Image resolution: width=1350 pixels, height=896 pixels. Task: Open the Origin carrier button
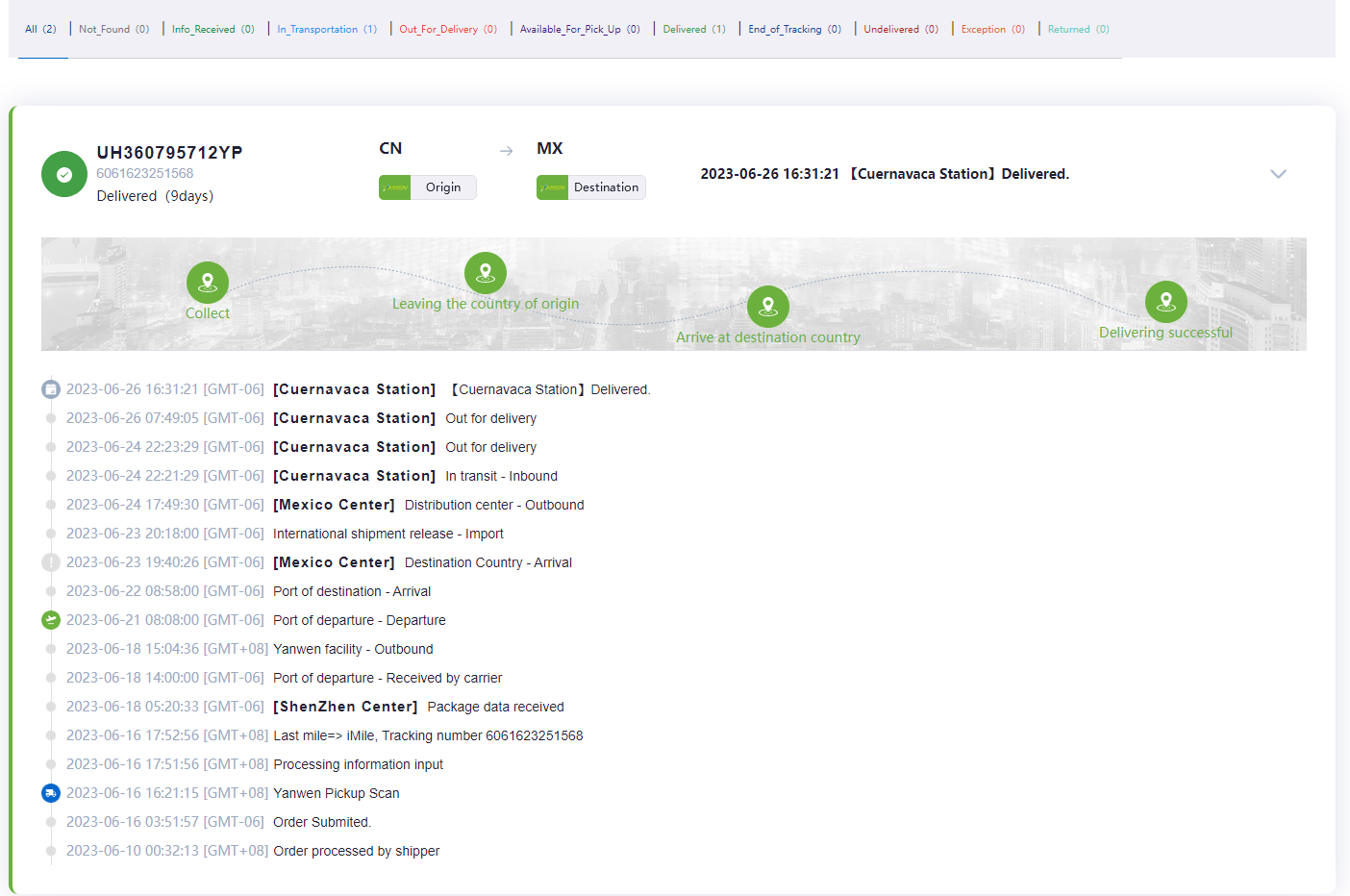[428, 187]
